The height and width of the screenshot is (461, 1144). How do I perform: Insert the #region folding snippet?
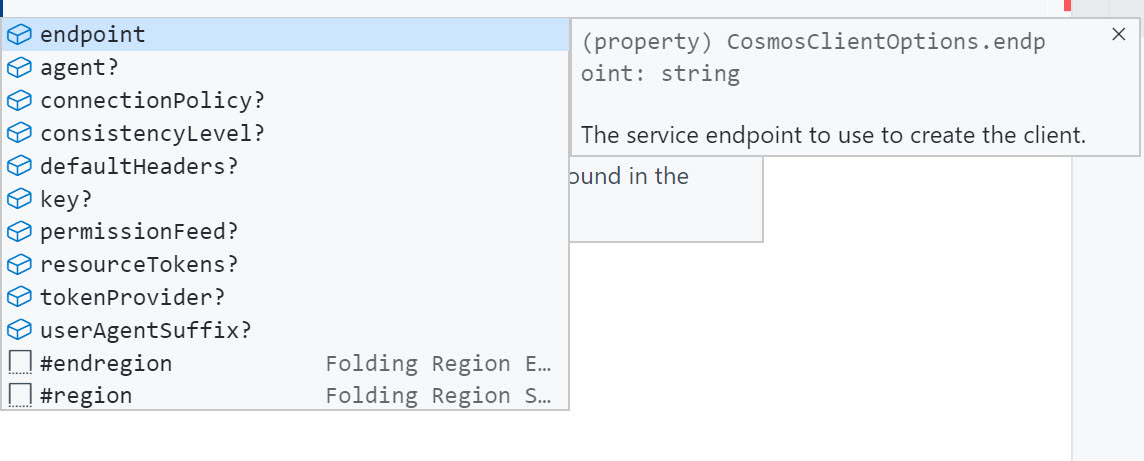(86, 396)
